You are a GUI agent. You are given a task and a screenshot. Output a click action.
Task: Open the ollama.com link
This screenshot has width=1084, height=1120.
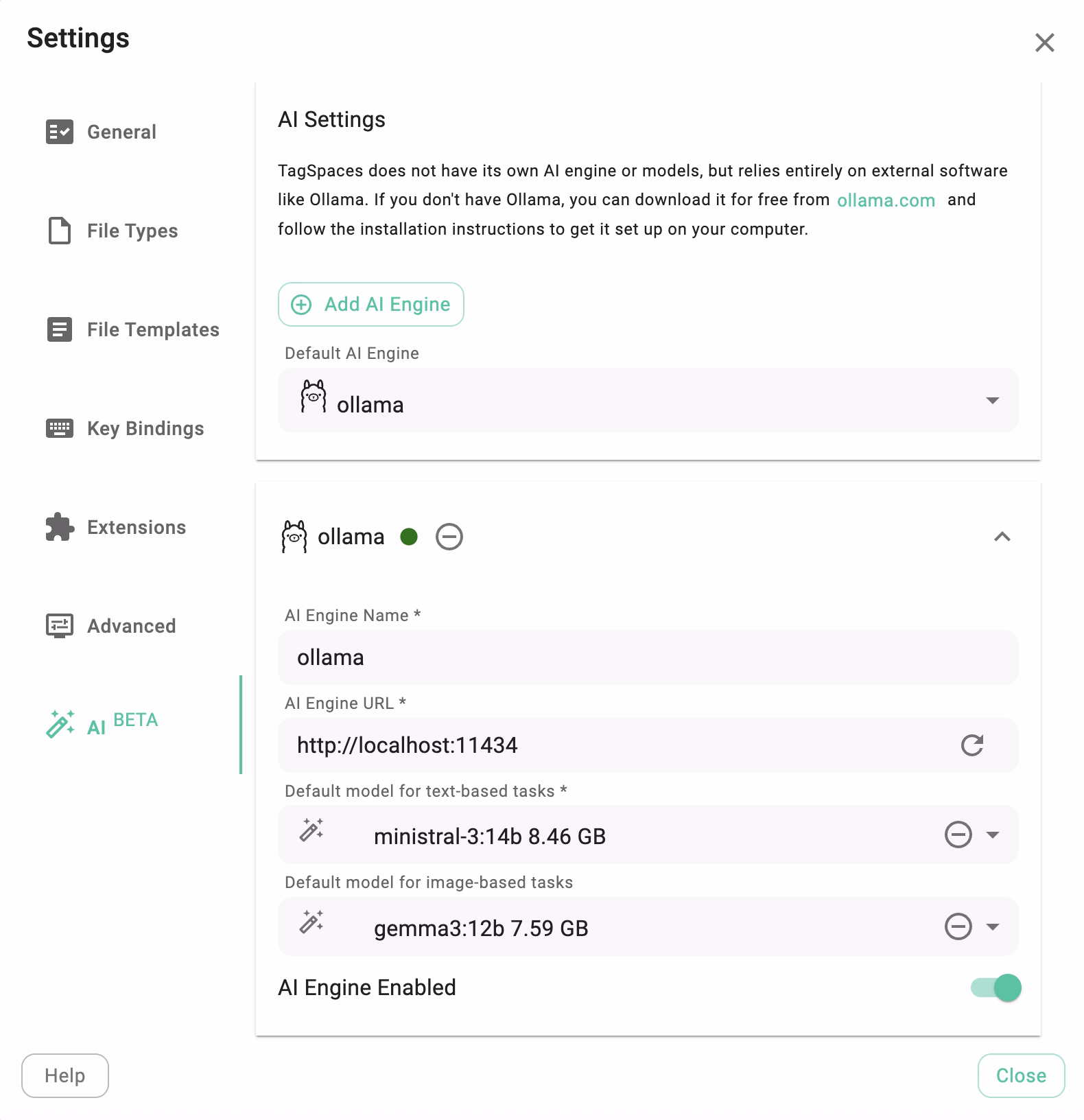[886, 200]
